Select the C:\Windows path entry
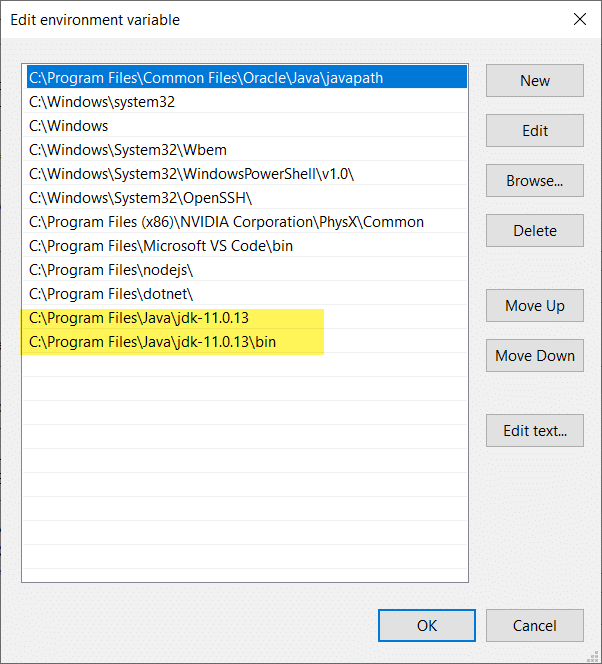602x664 pixels. [x=247, y=126]
